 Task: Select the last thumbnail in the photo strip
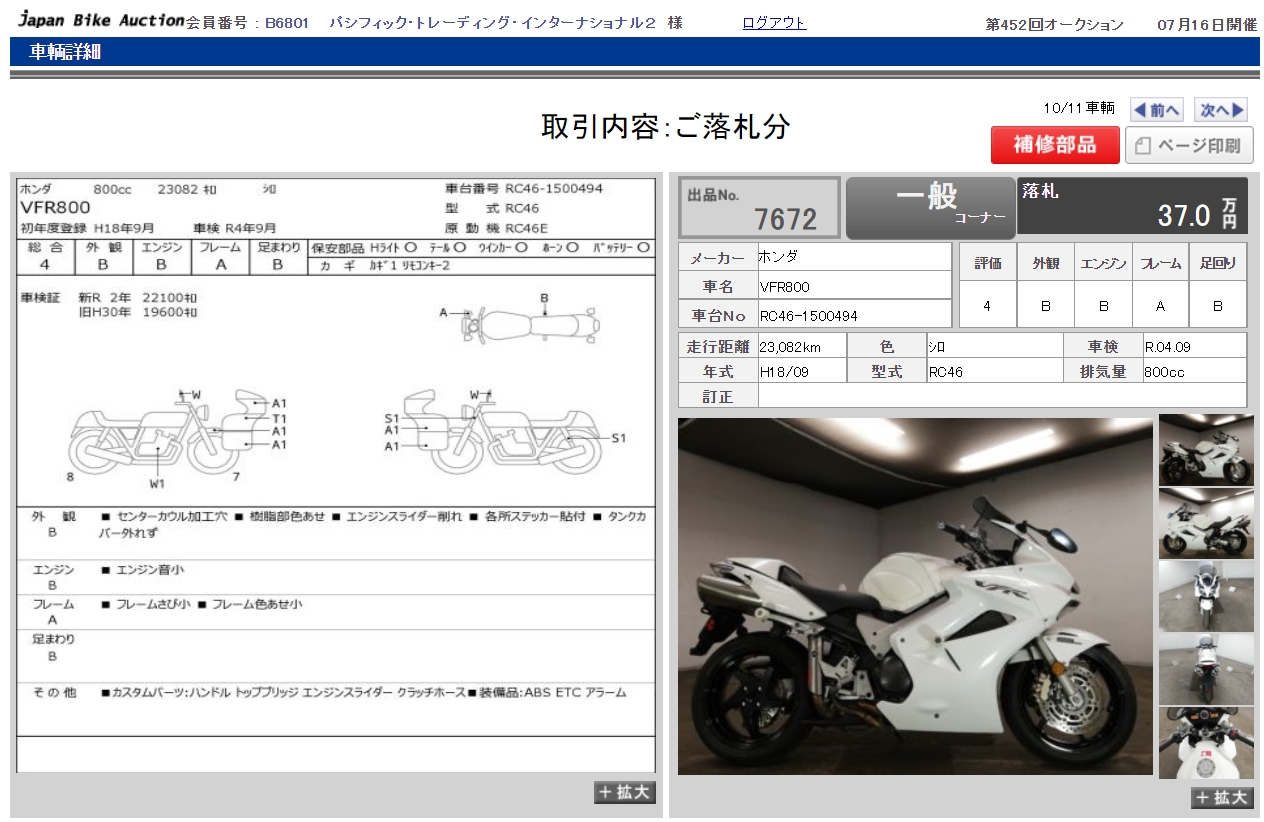[x=1206, y=743]
